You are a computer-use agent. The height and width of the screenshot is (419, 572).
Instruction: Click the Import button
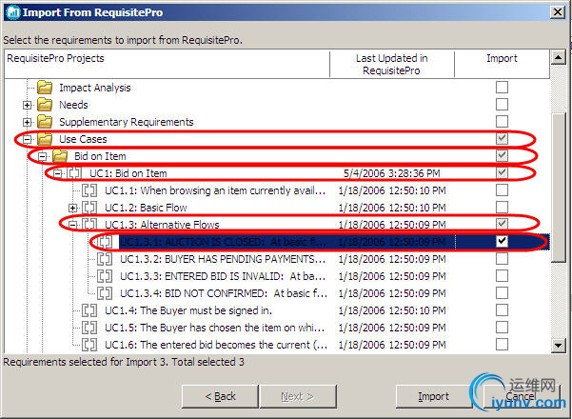(x=433, y=396)
